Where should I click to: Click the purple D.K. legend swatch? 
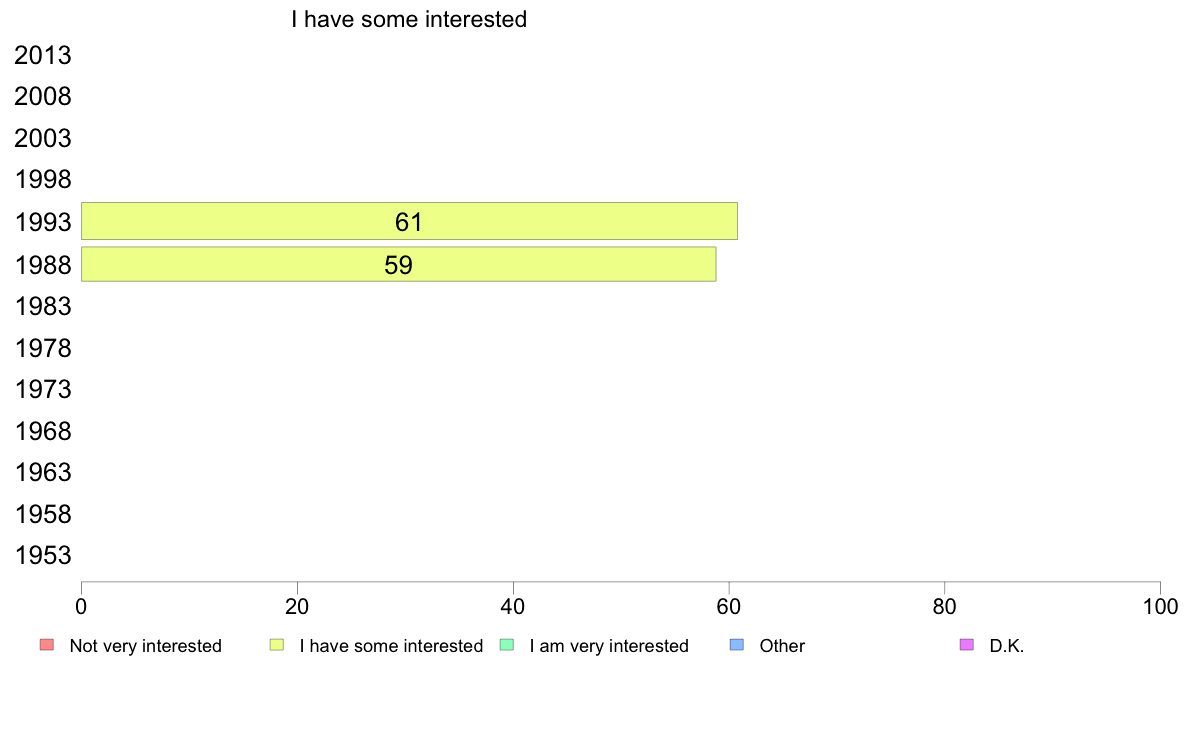967,645
